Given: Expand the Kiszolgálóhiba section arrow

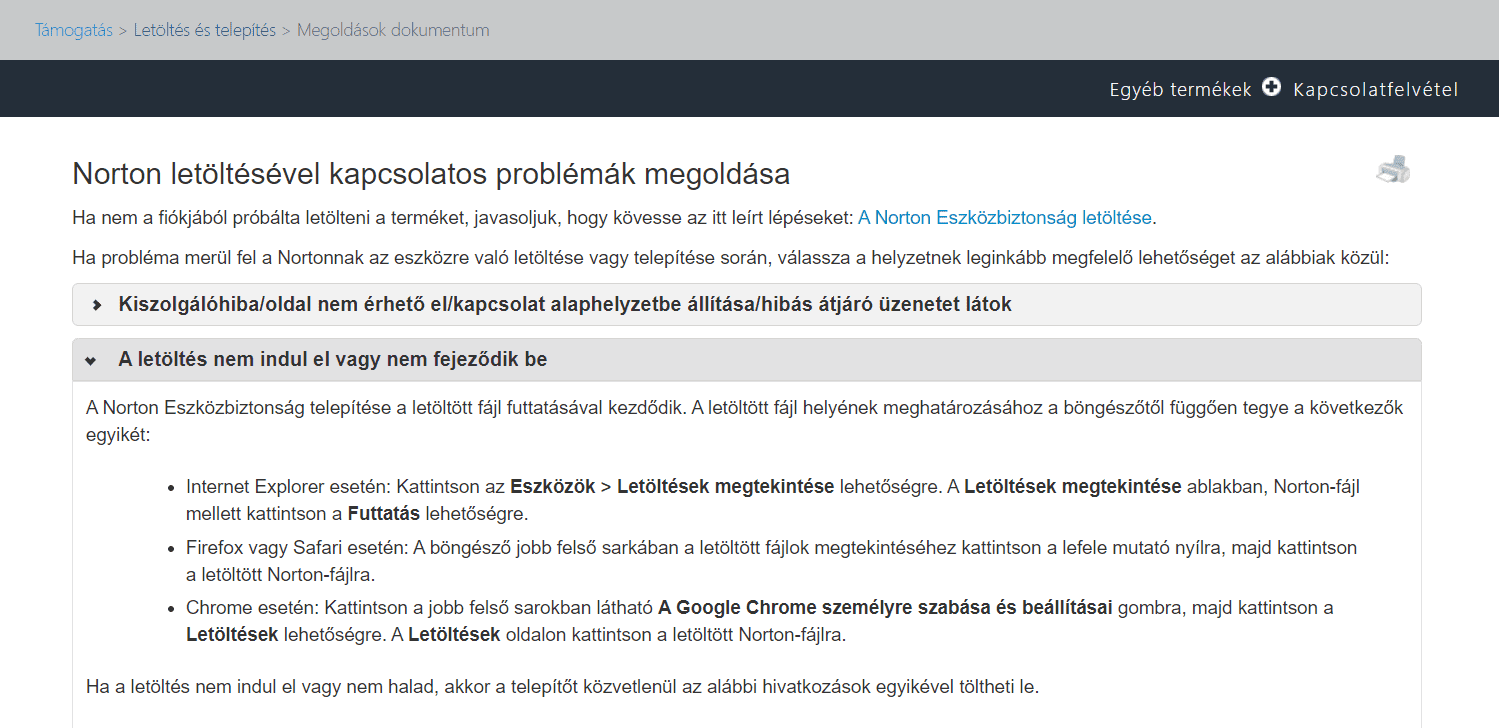Looking at the screenshot, I should coord(97,305).
